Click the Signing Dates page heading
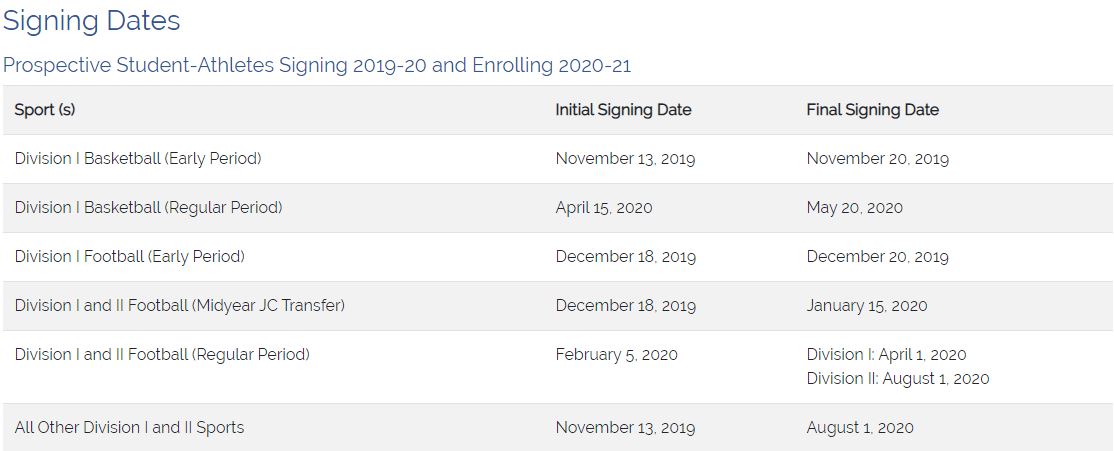The height and width of the screenshot is (451, 1114). coord(91,20)
